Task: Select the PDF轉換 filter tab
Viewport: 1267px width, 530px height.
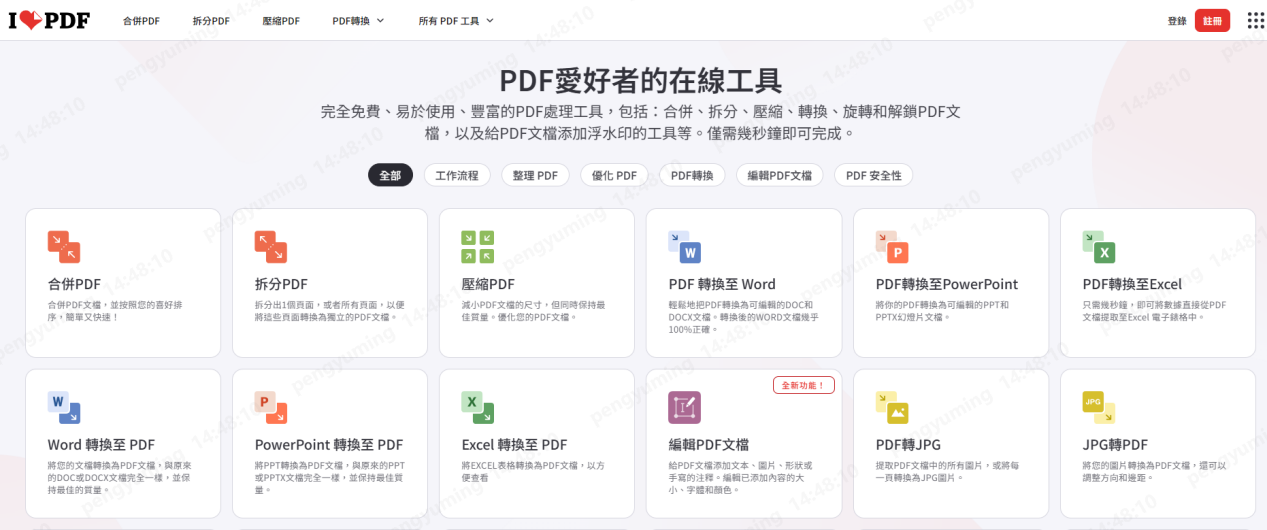Action: (692, 175)
